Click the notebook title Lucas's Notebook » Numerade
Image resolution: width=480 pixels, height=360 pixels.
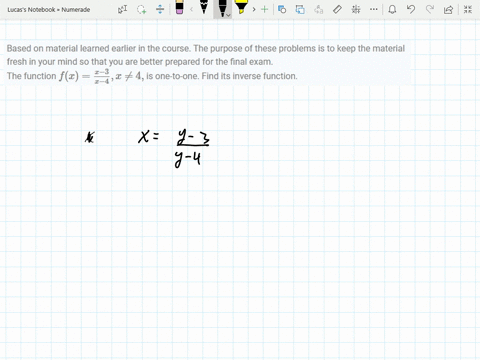(x=49, y=10)
